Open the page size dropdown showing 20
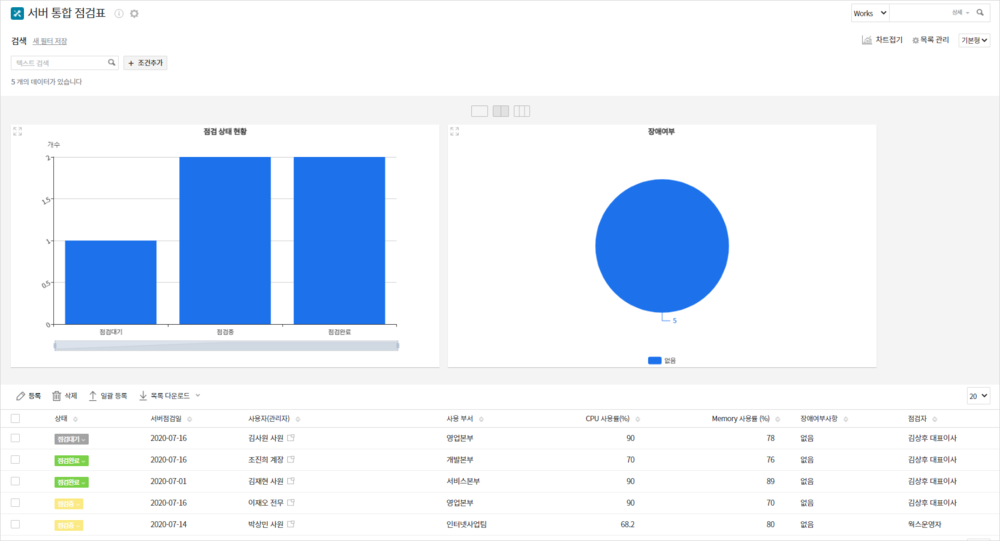Viewport: 1000px width, 541px height. point(978,396)
